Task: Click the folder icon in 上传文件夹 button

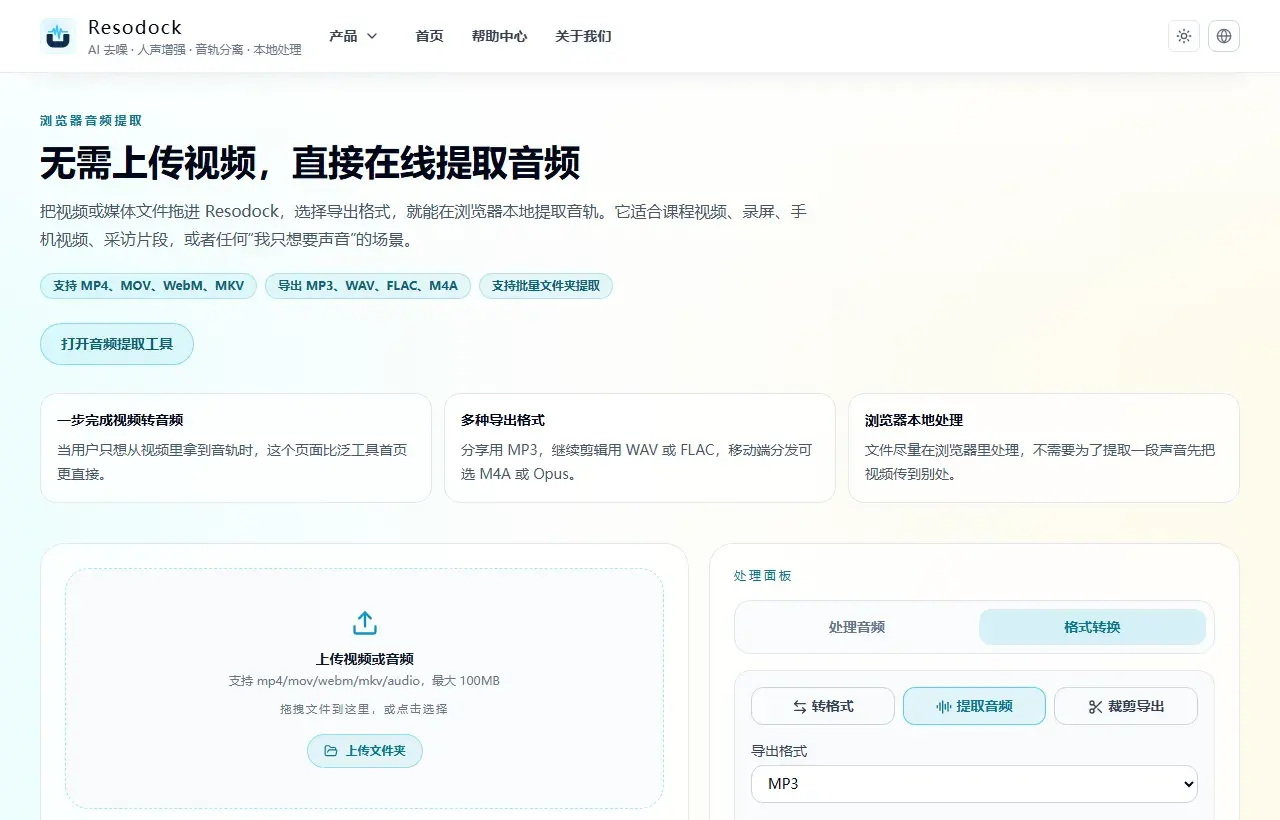Action: 331,751
